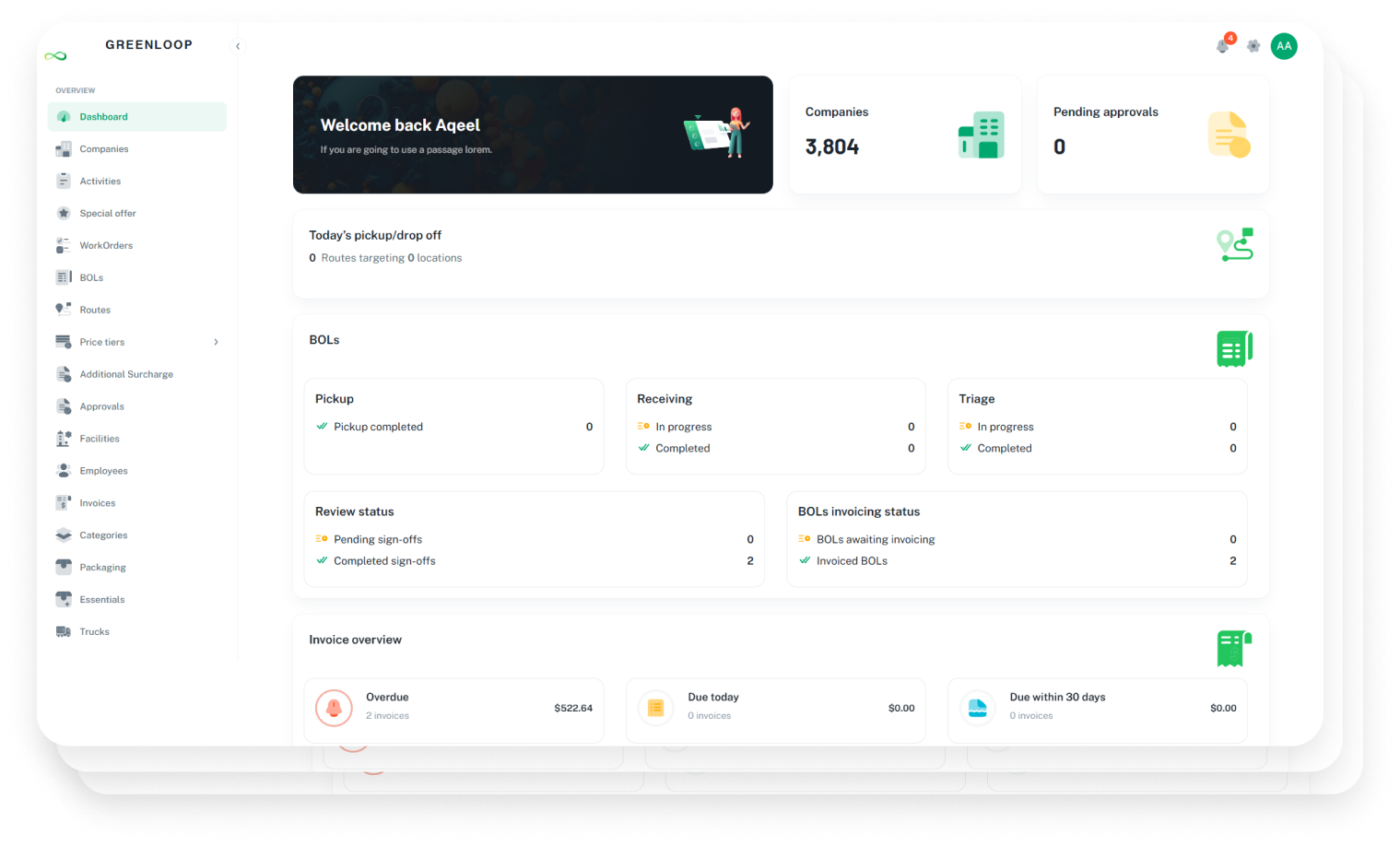Screen dimensions: 1400x846
Task: Click the route map icon in pickup/drop off
Action: pos(1234,245)
